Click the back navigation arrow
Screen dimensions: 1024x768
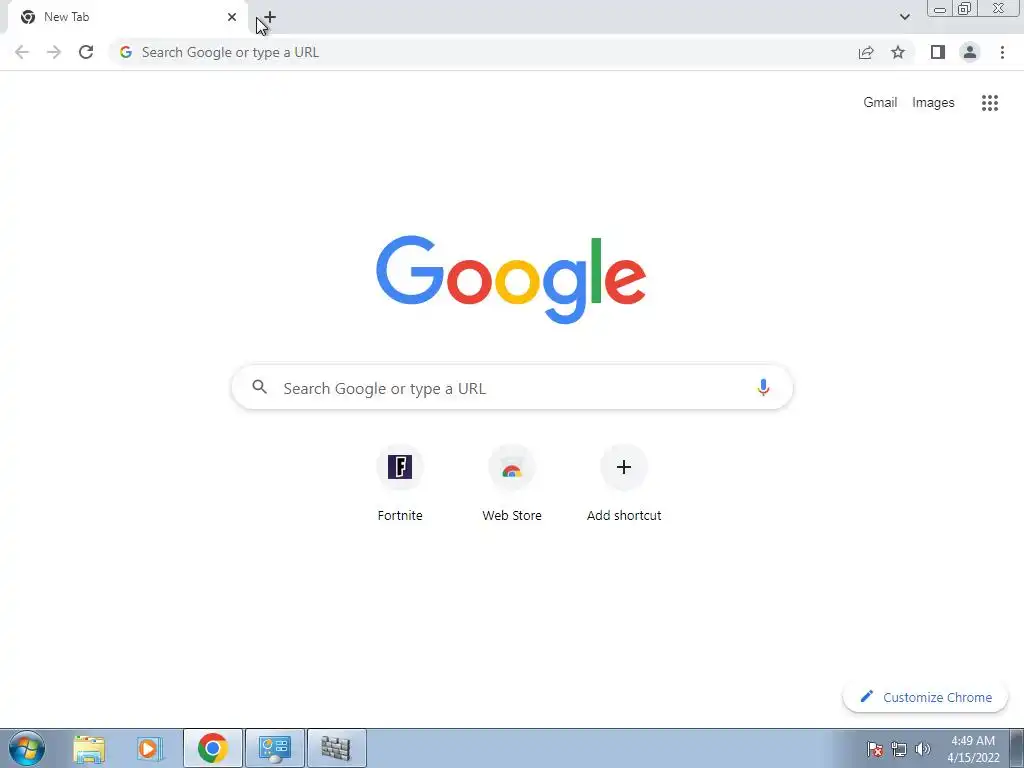(x=22, y=52)
